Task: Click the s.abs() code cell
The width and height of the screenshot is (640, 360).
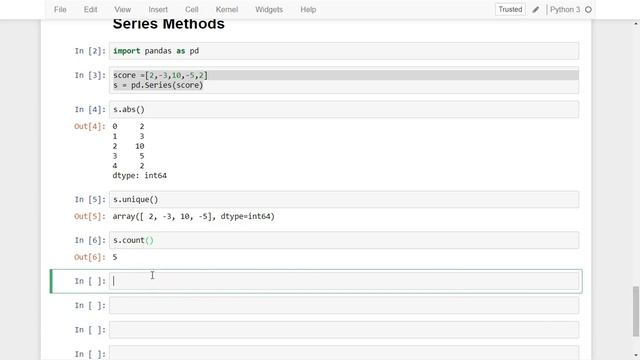Action: coord(344,109)
